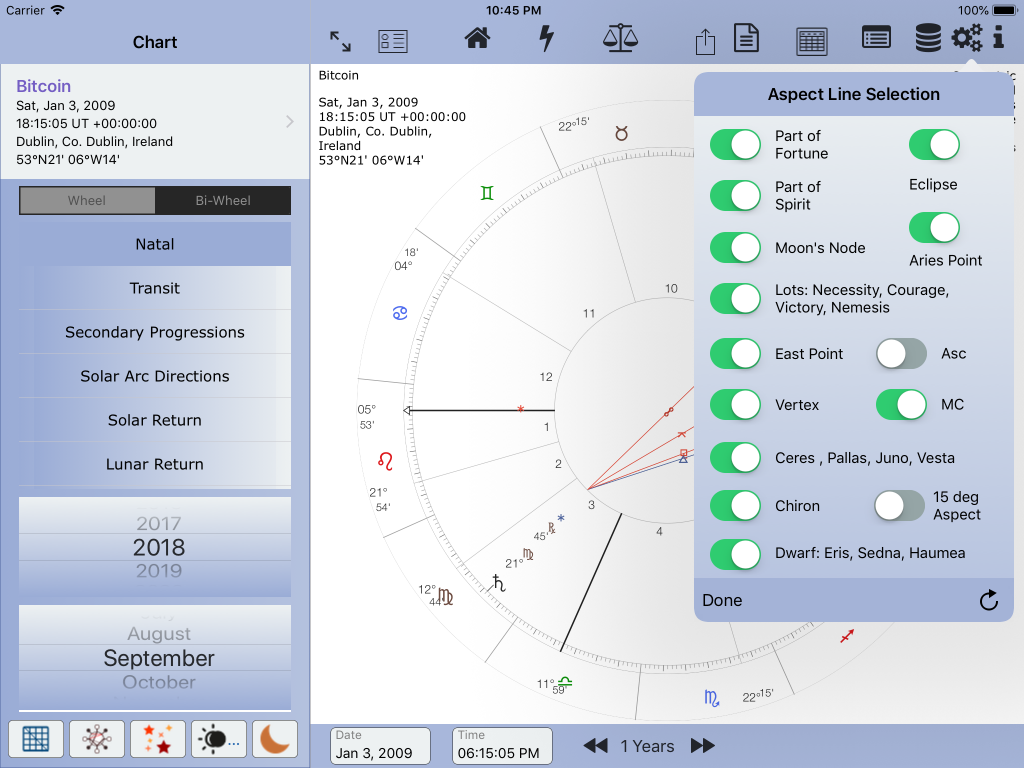
Task: Select Solar Return
Action: (x=155, y=420)
